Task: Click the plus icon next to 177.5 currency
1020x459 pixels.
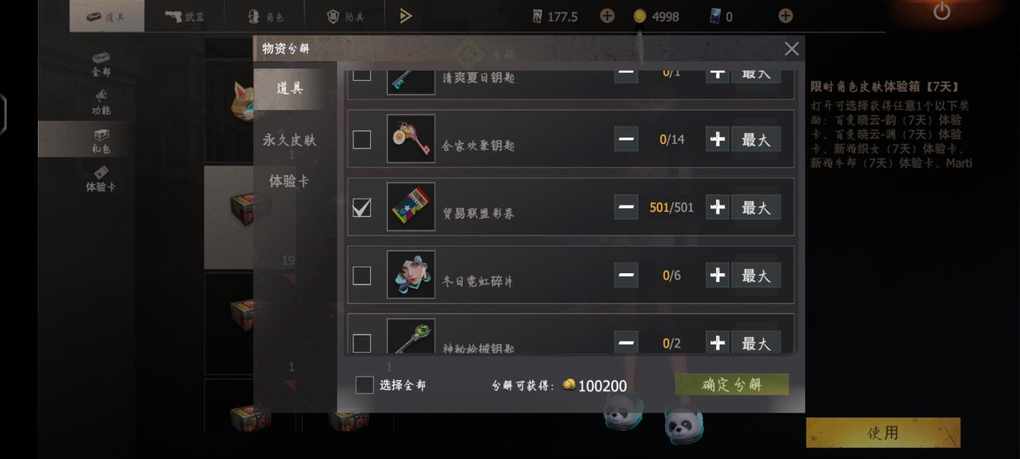Action: tap(607, 16)
